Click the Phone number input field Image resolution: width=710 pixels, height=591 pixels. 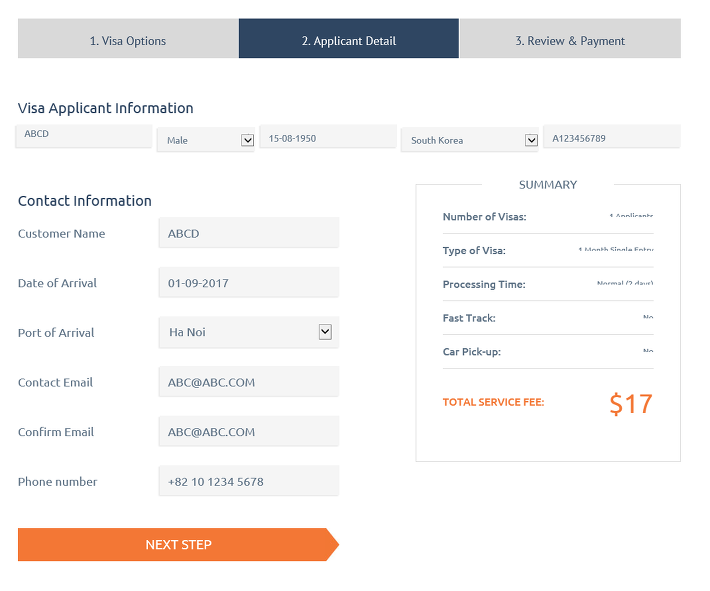[x=249, y=481]
